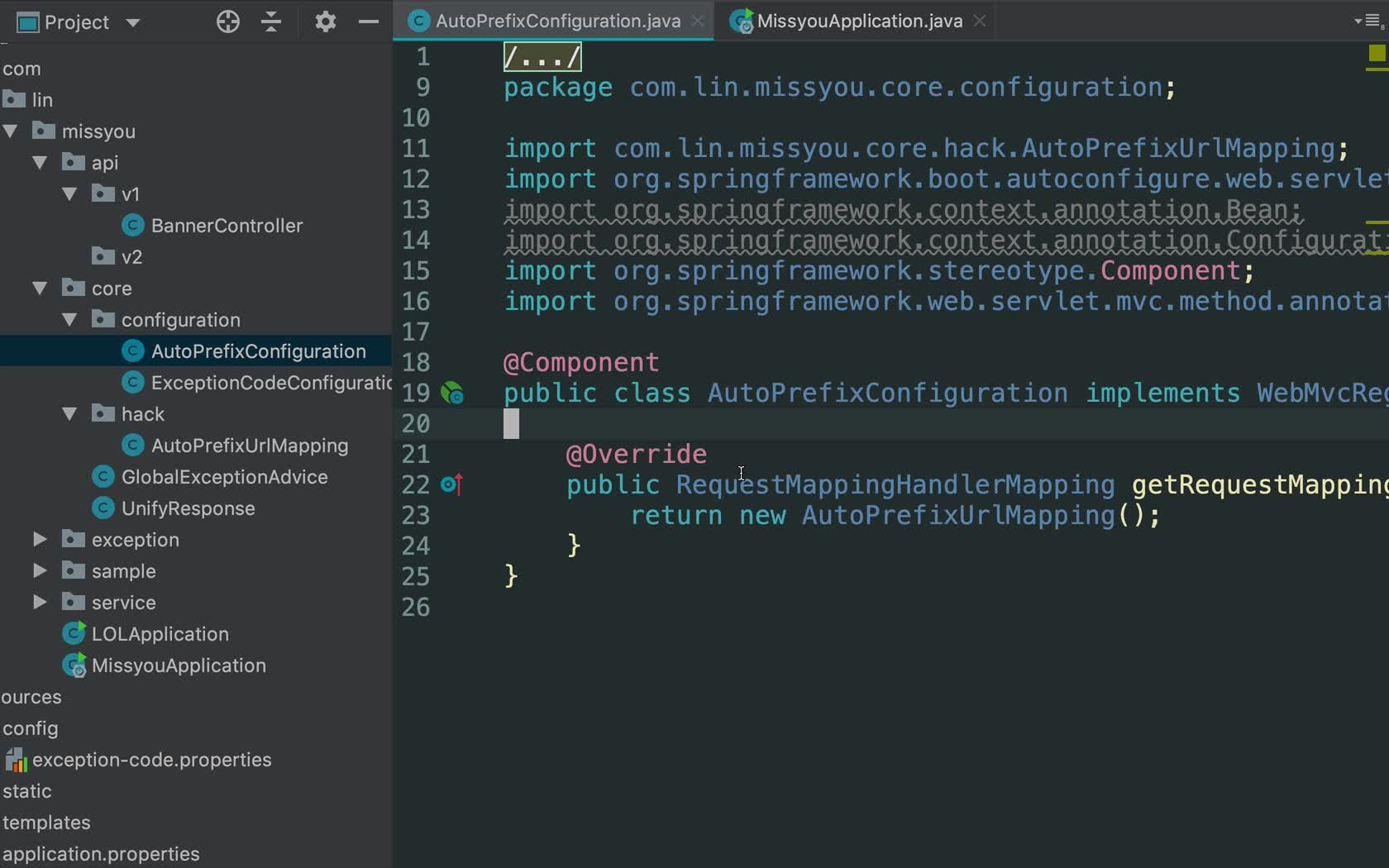Switch to MissyouApplication.java tab

860,21
